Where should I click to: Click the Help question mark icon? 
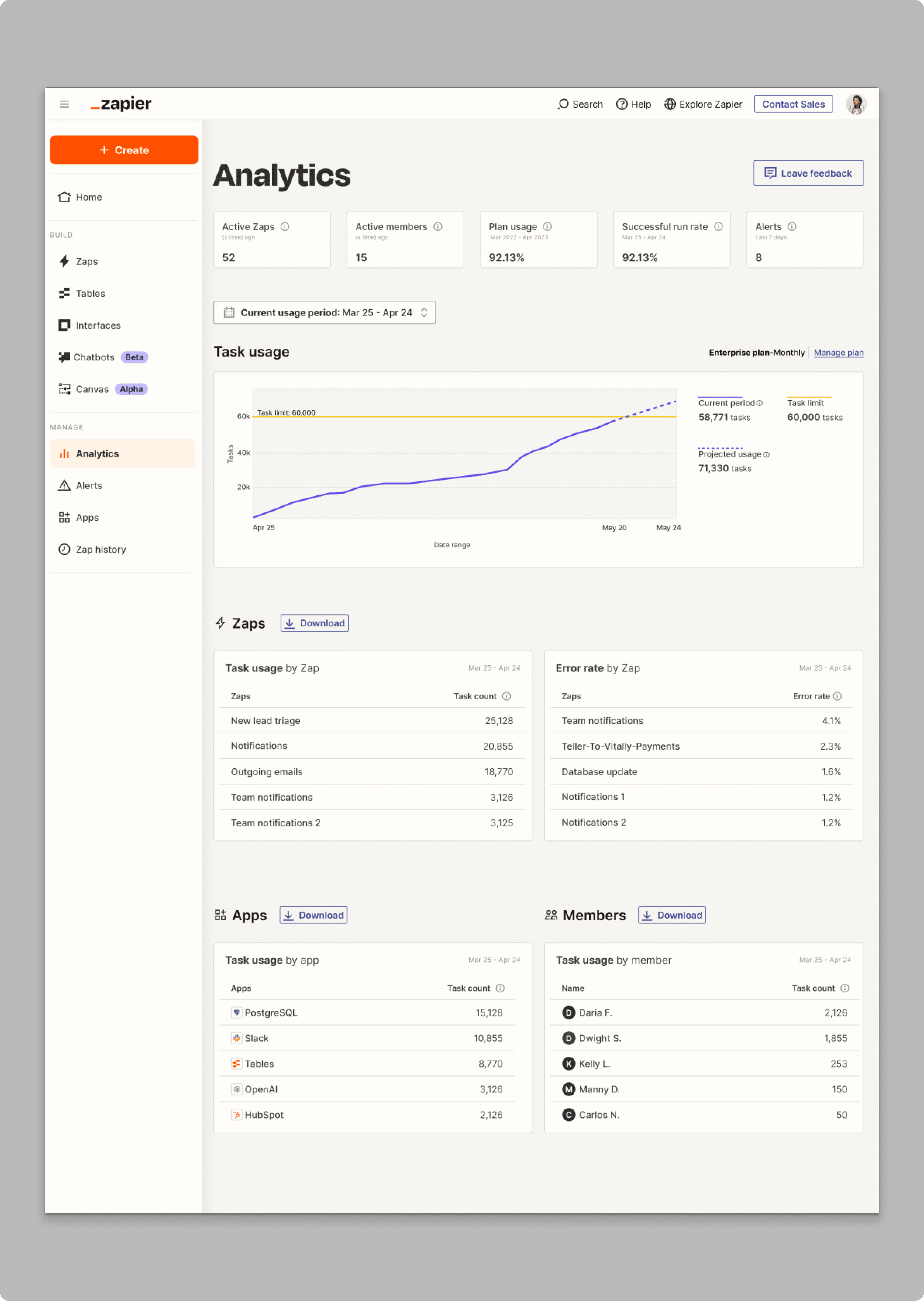(x=621, y=104)
